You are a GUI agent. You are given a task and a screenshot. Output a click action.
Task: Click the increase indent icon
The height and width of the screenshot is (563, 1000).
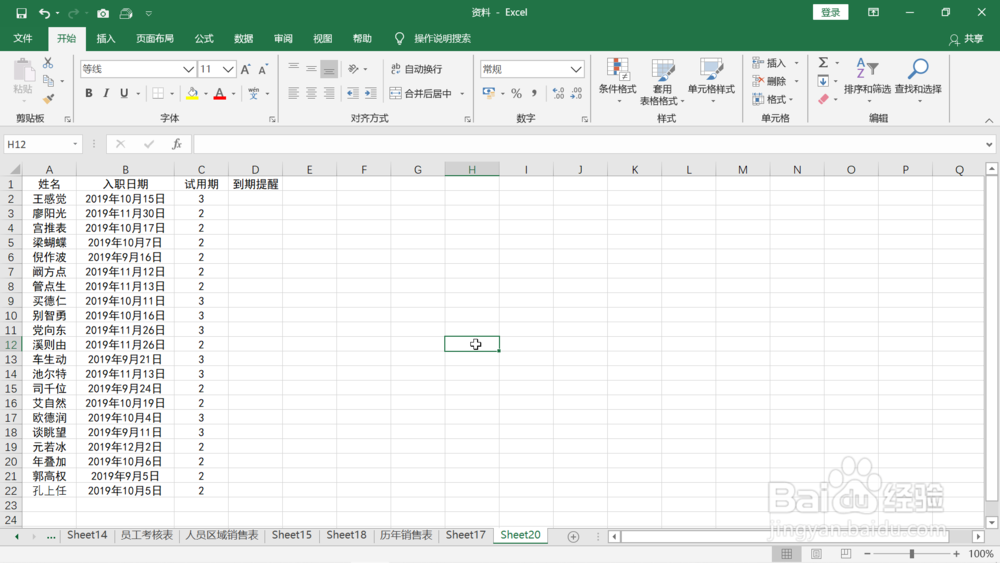(371, 93)
